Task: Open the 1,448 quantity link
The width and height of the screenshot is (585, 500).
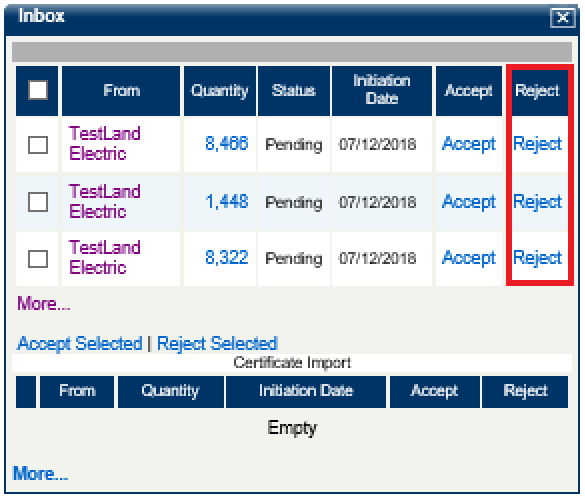Action: pos(226,201)
